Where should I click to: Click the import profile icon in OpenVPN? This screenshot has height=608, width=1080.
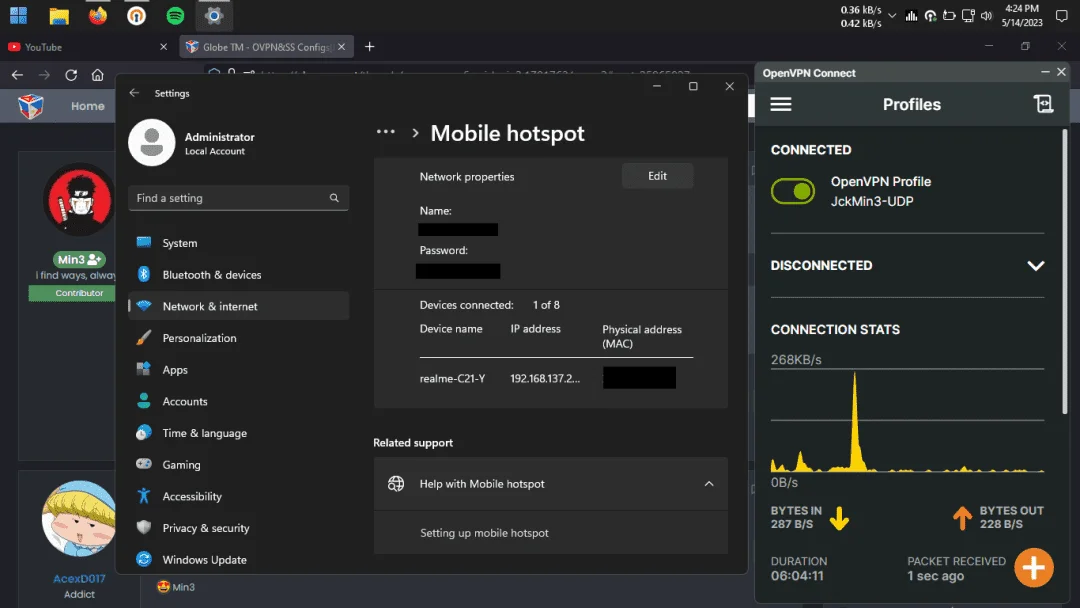click(x=1043, y=104)
